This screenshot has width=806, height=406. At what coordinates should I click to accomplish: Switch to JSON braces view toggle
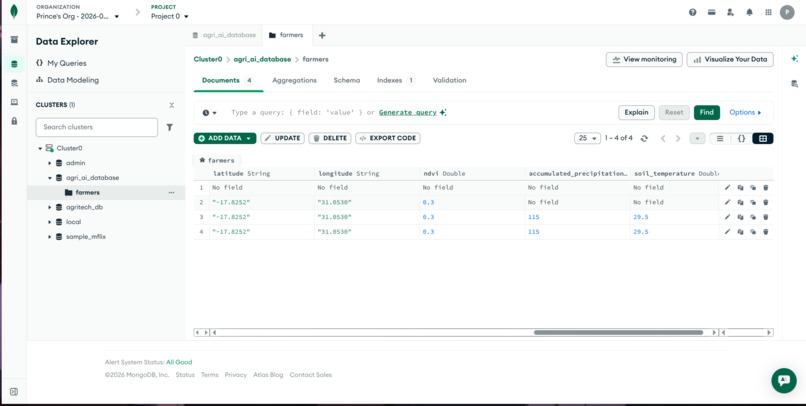[x=741, y=138]
